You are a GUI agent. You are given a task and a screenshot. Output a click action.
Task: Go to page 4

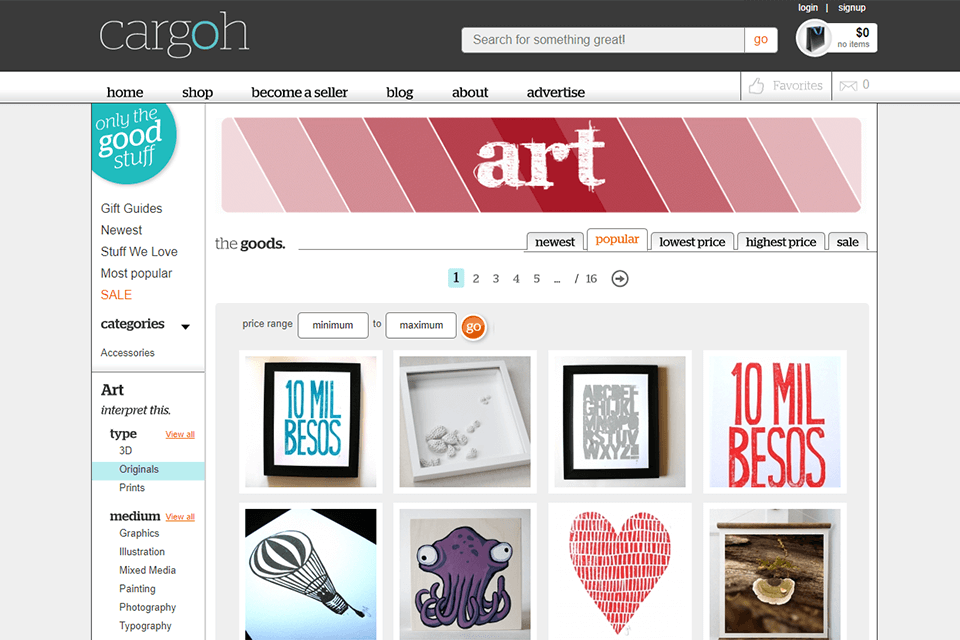tap(516, 279)
